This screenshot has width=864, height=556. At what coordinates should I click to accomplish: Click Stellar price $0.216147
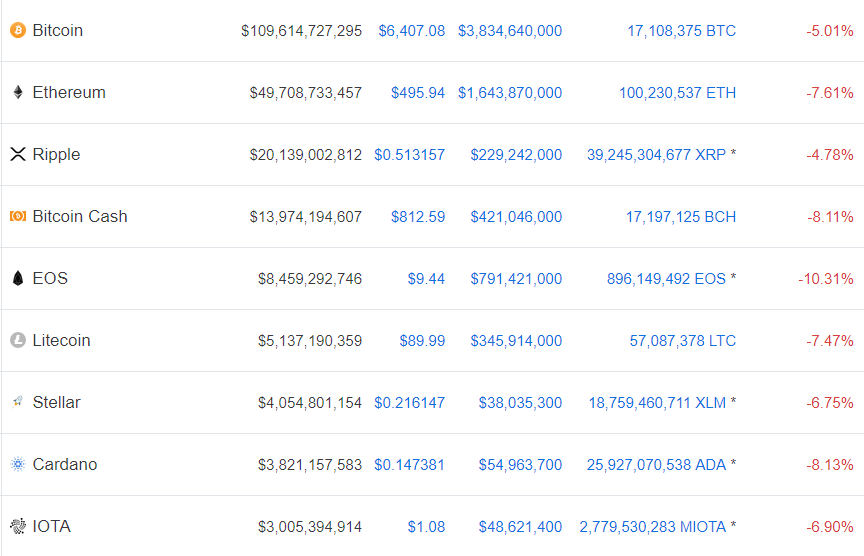pyautogui.click(x=409, y=403)
